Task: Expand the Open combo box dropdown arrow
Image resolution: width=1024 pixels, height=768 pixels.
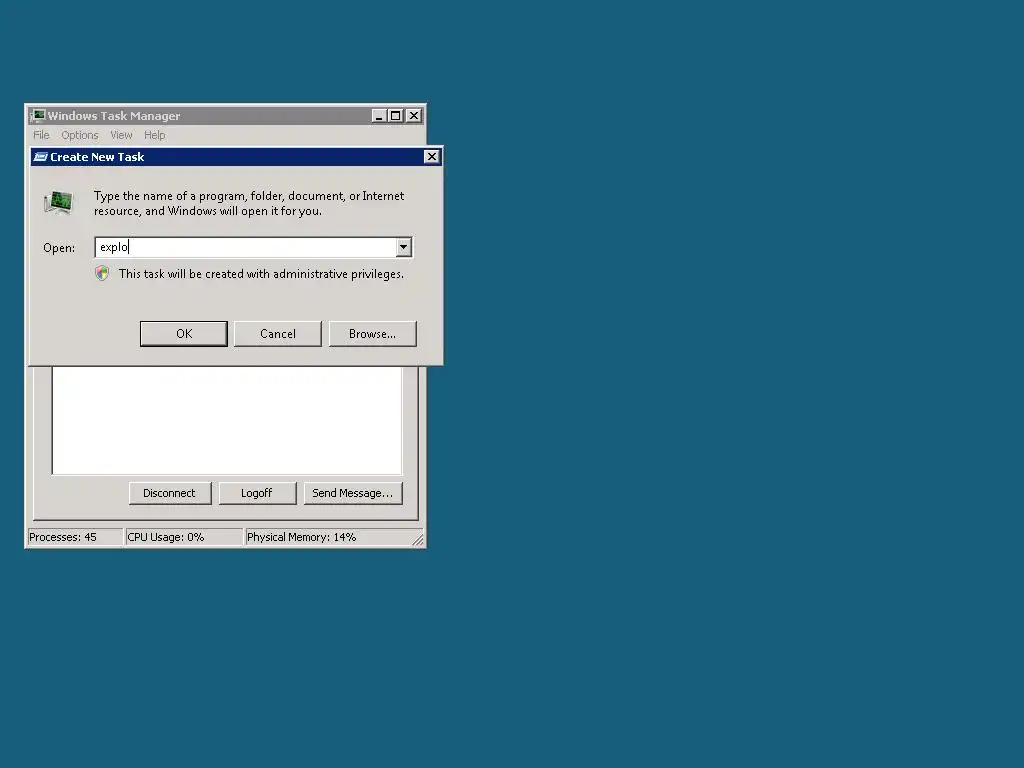Action: coord(404,247)
